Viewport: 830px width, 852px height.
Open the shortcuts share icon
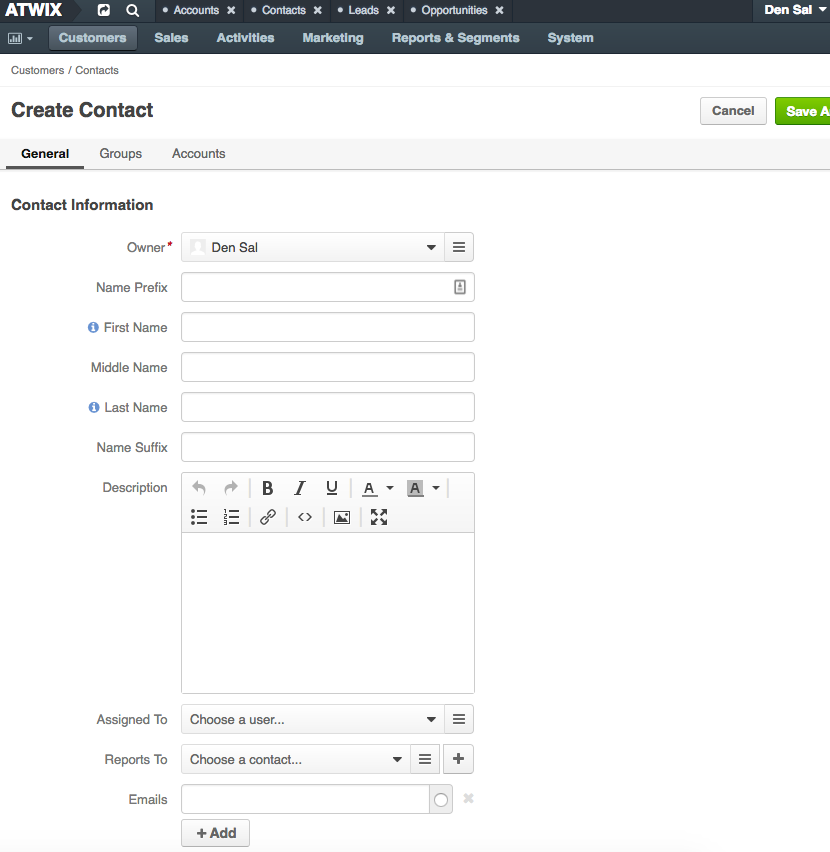tap(103, 10)
